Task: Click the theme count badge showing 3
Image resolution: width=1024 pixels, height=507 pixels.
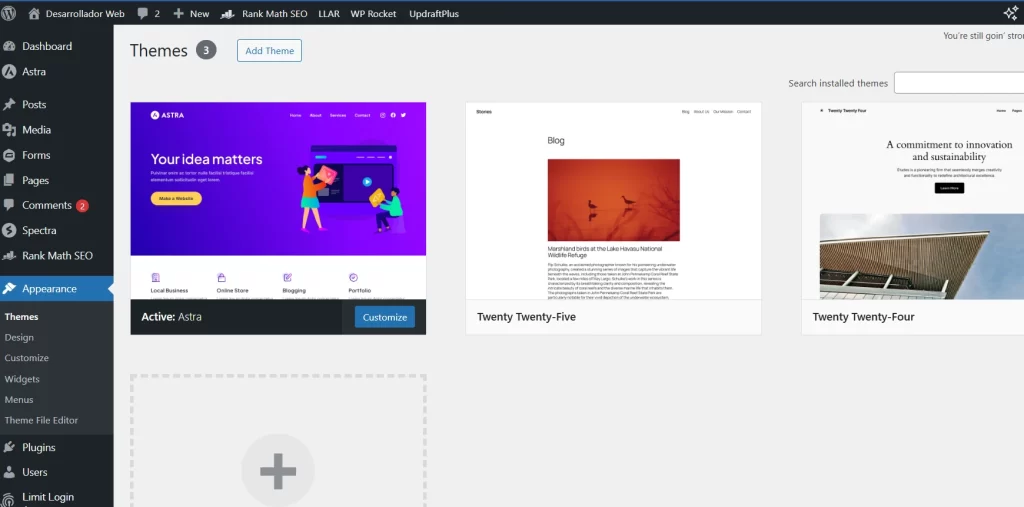Action: [206, 50]
